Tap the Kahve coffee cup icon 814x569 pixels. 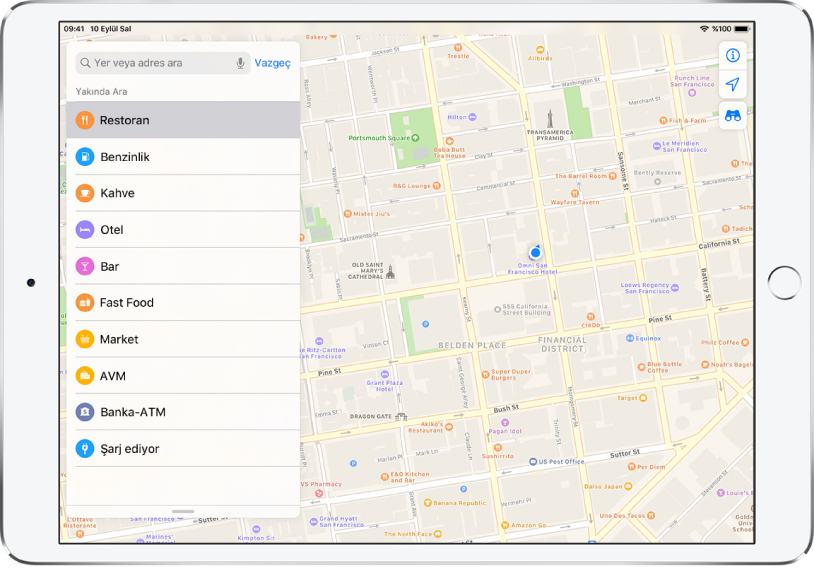tap(85, 193)
